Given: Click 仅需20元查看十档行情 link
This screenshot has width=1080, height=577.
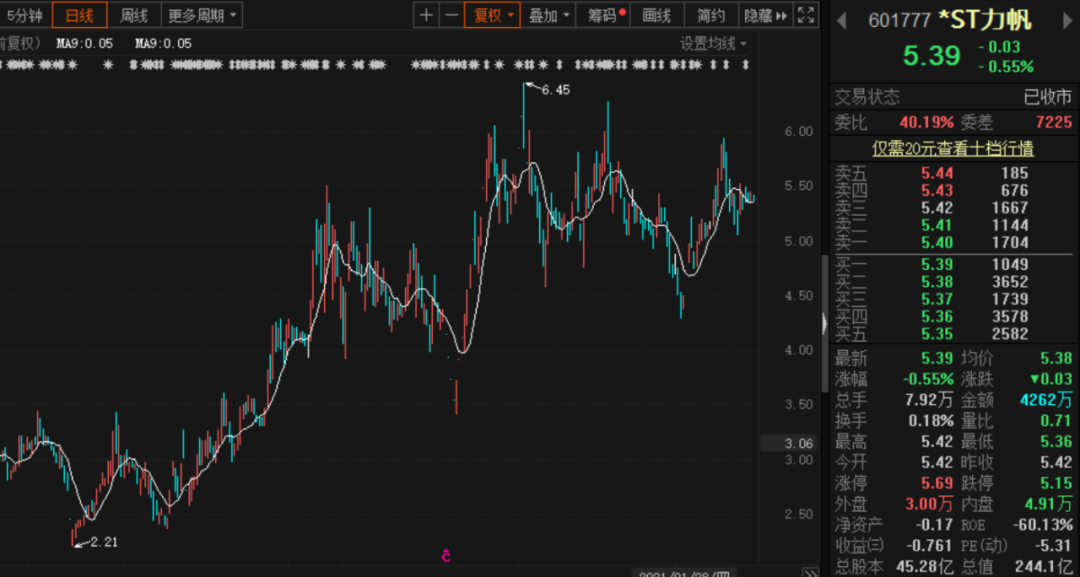Looking at the screenshot, I should click(953, 148).
